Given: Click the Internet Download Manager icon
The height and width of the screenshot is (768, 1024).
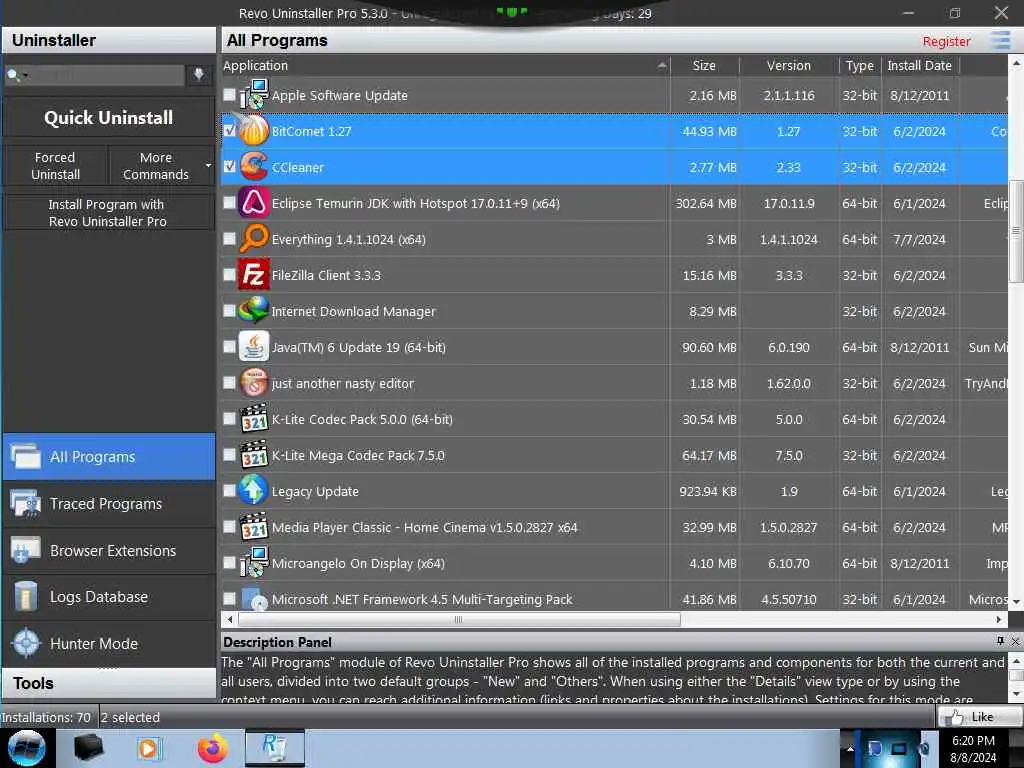Looking at the screenshot, I should coord(254,310).
